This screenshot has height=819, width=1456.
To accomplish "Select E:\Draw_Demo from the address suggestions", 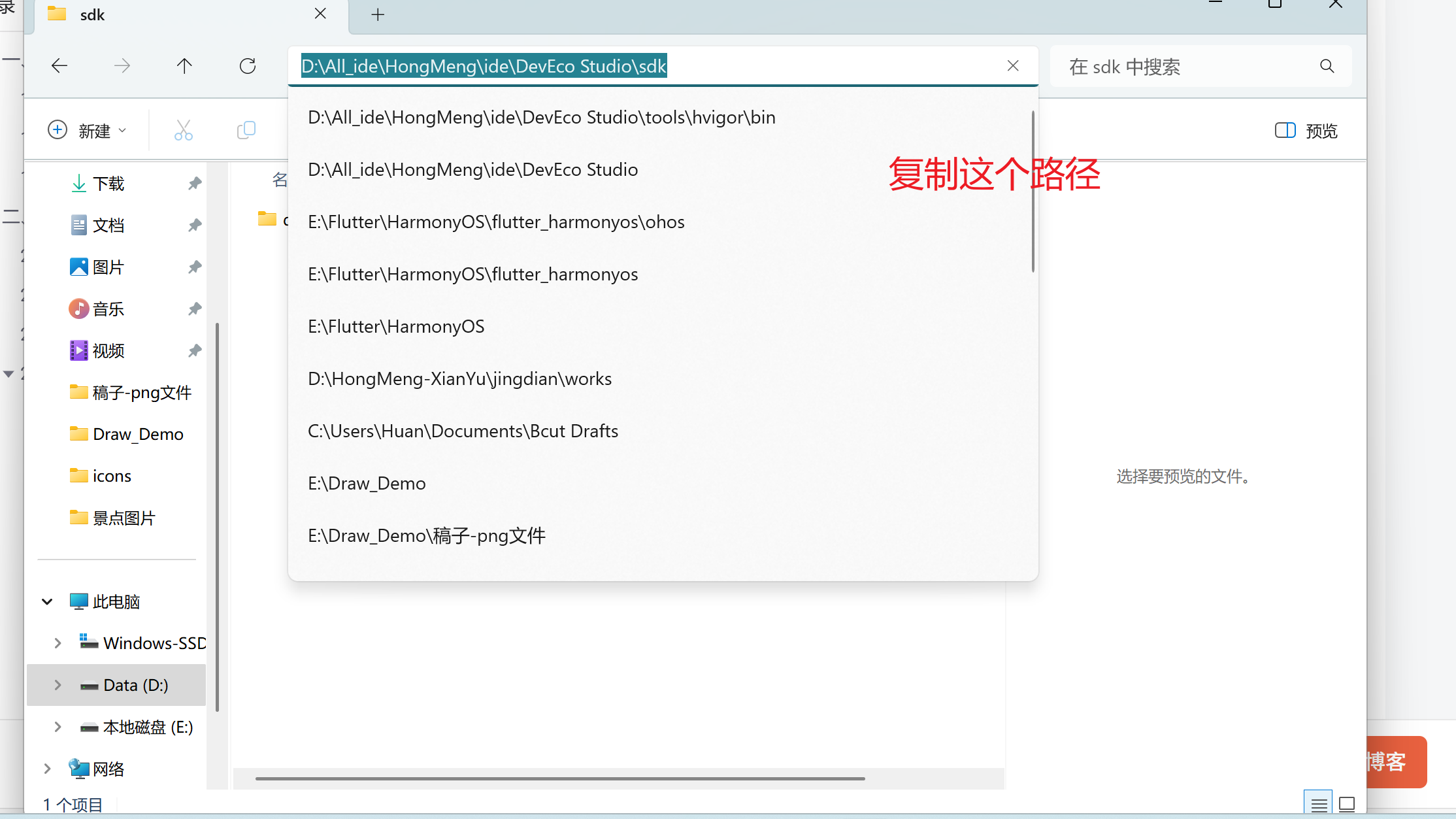I will 367,484.
